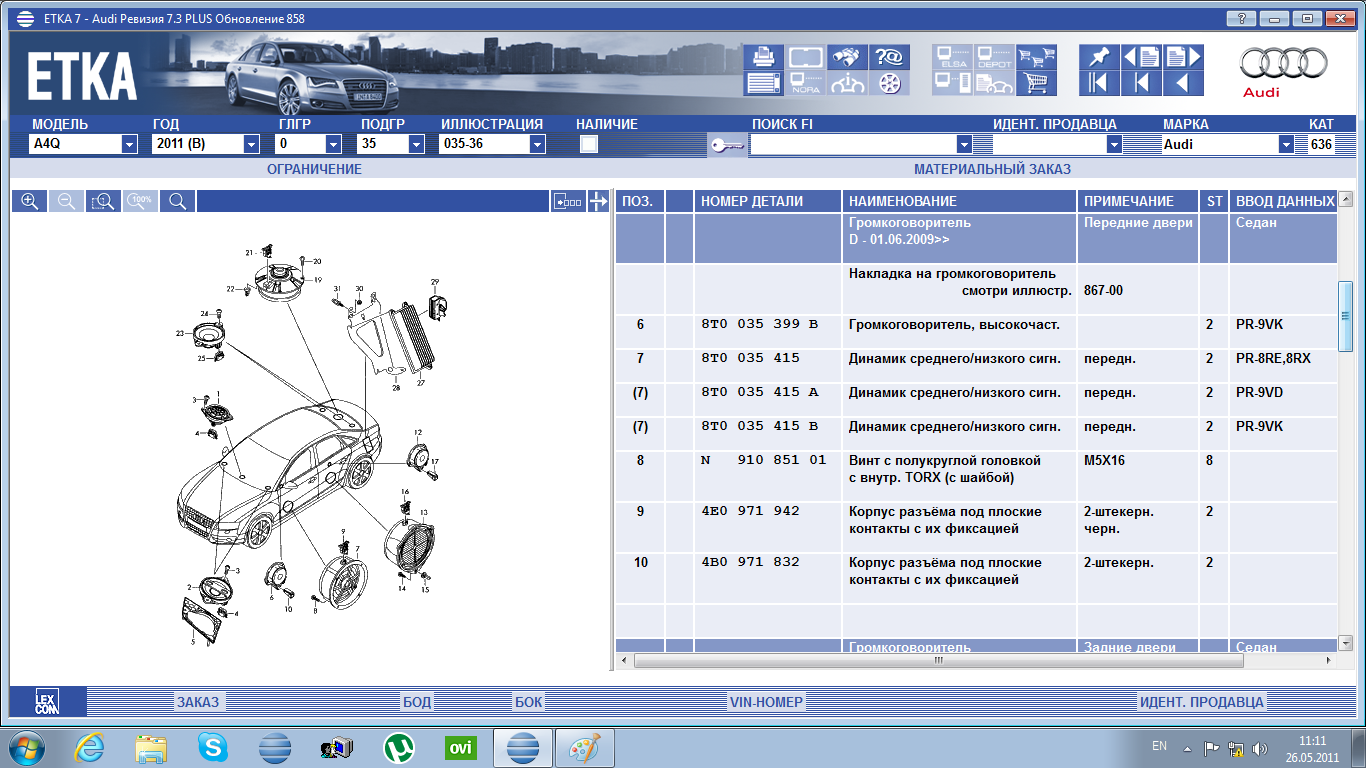1366x768 pixels.
Task: Select part number 8T0 035 399 B
Action: click(759, 324)
